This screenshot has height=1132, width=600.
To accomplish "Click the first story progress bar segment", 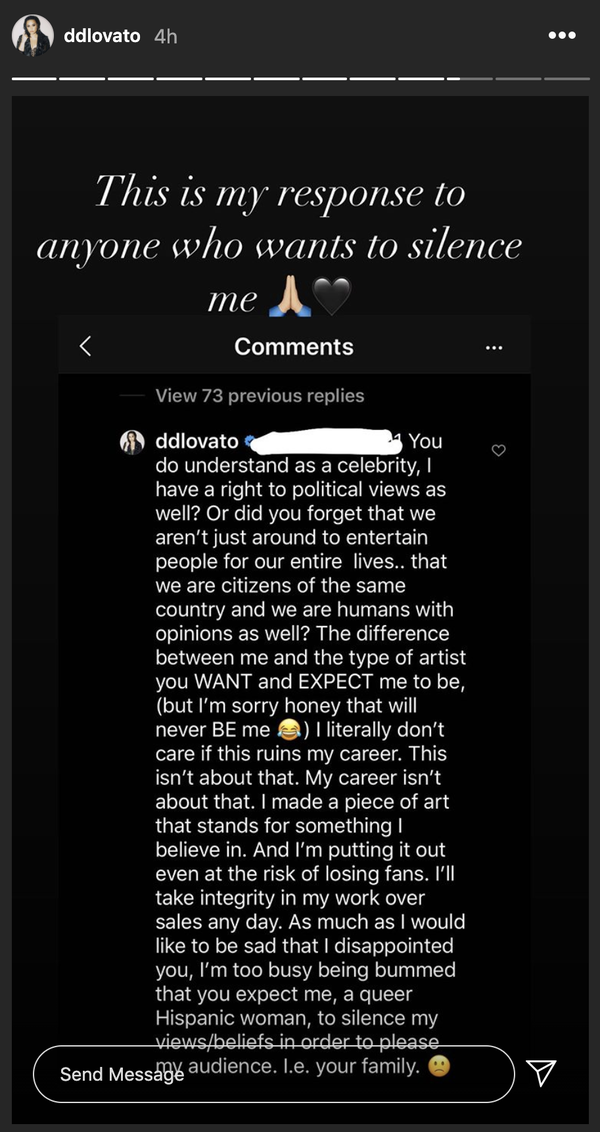I will [x=33, y=79].
